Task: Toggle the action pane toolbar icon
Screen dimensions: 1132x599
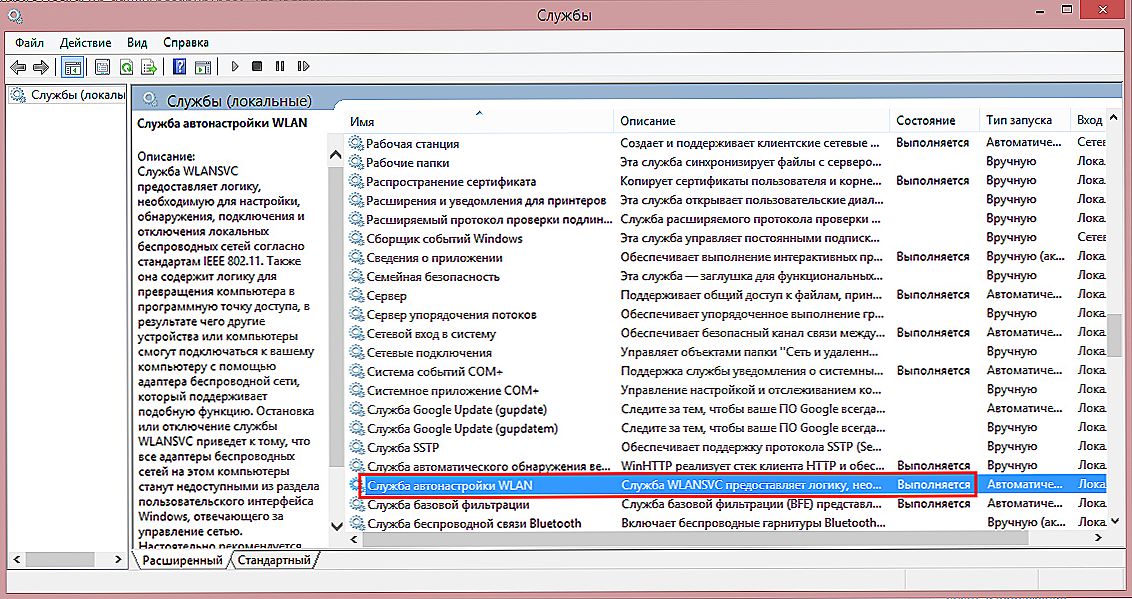Action: (204, 67)
